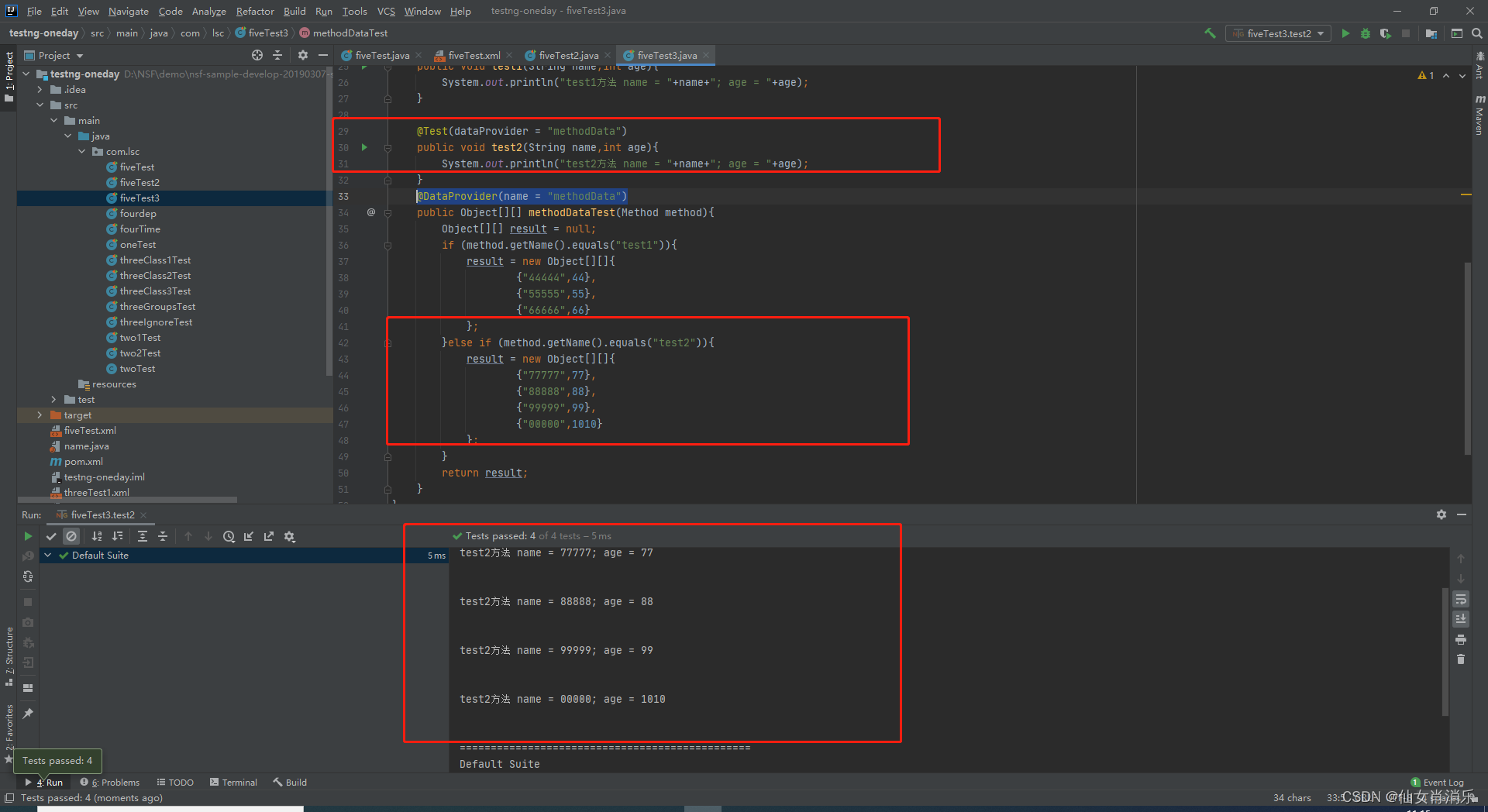Click the Build Project hammer icon

pyautogui.click(x=1210, y=33)
